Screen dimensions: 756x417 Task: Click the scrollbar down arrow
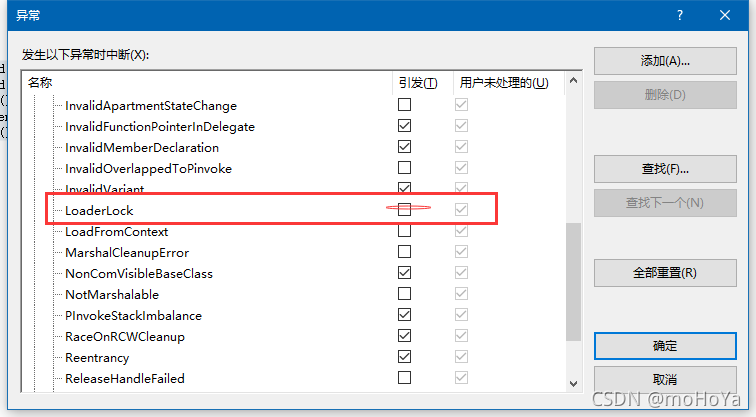tap(573, 383)
